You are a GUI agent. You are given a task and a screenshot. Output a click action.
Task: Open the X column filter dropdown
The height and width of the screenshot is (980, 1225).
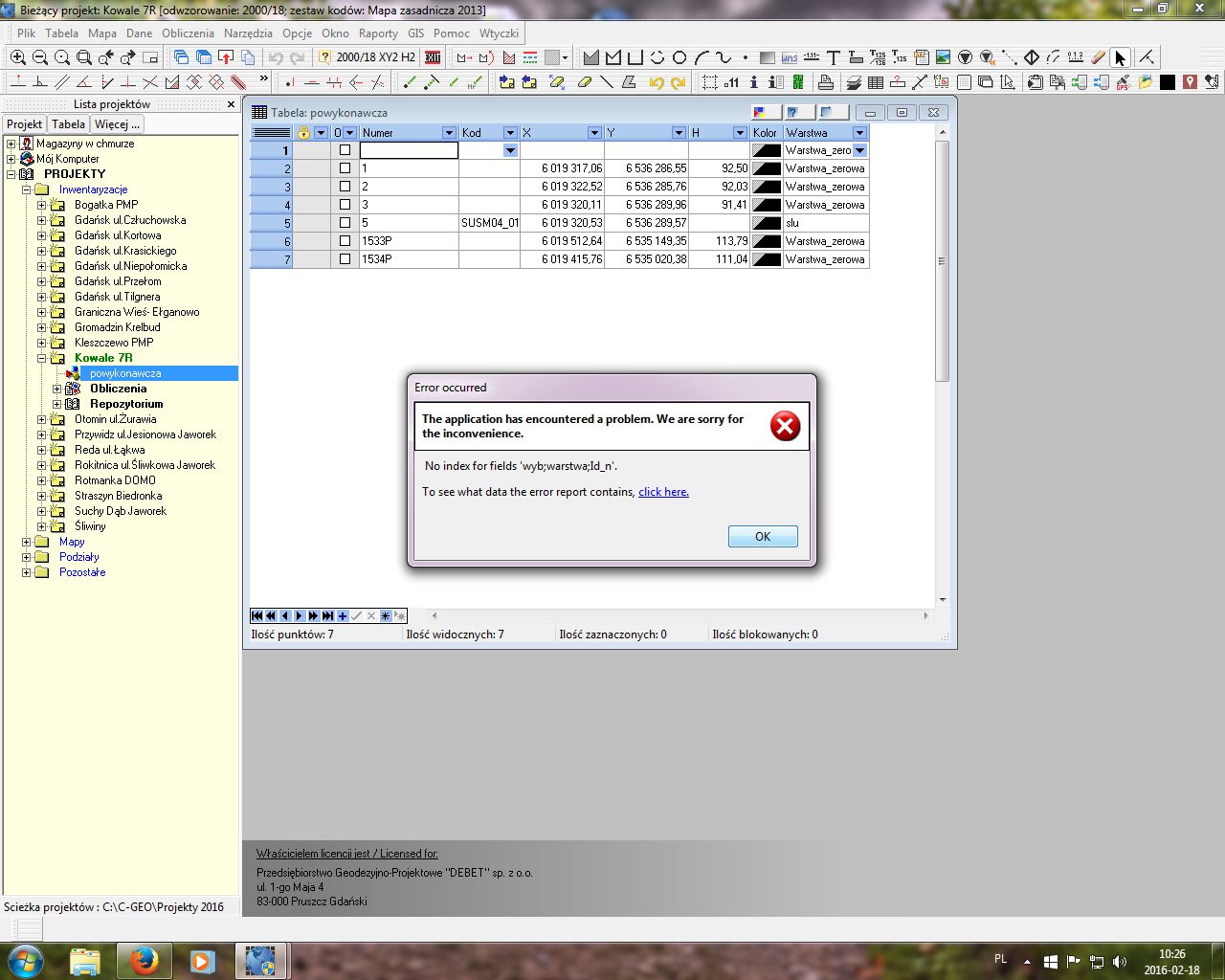[x=594, y=133]
